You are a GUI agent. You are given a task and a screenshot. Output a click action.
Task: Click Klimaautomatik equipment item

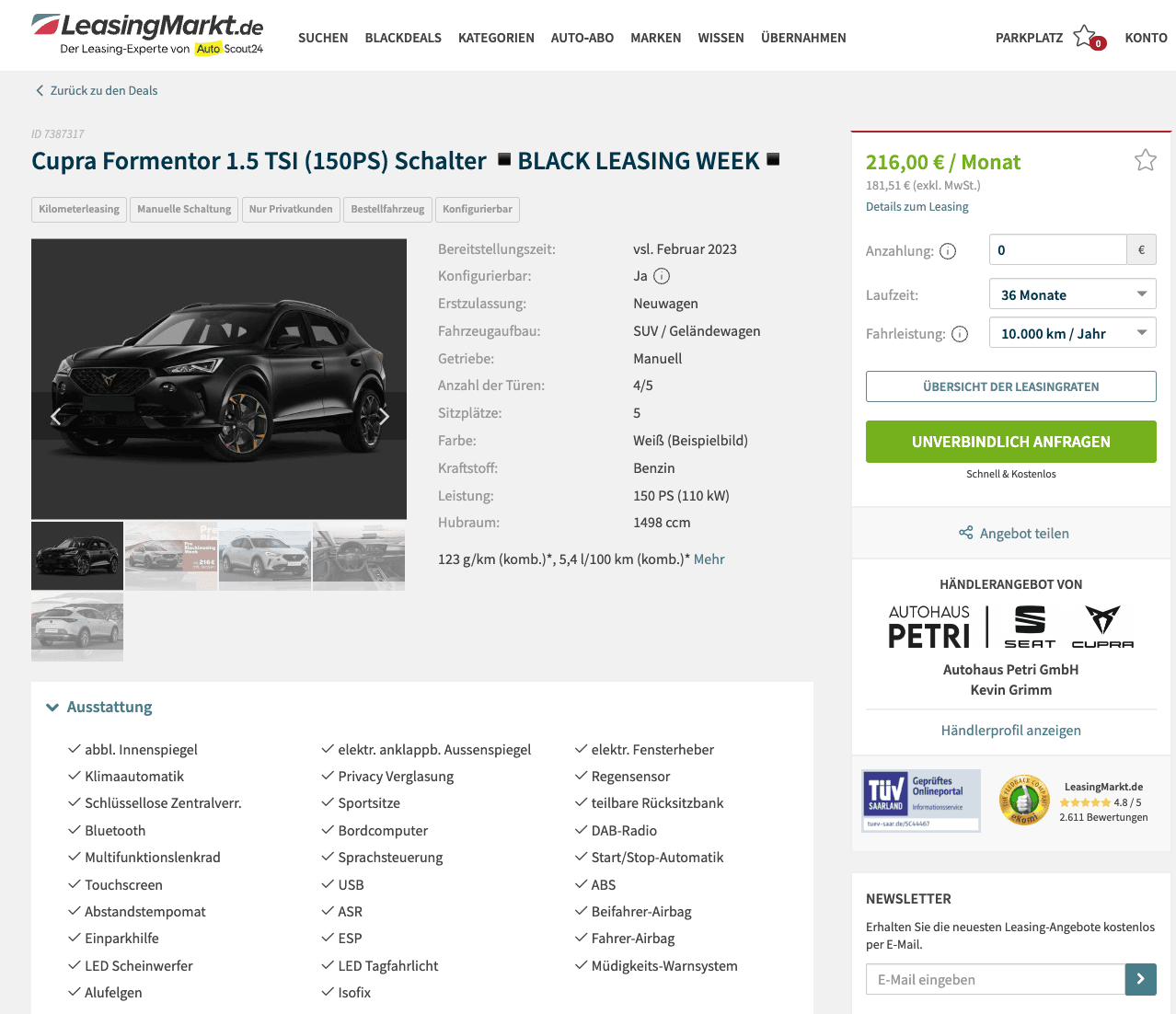(x=134, y=776)
